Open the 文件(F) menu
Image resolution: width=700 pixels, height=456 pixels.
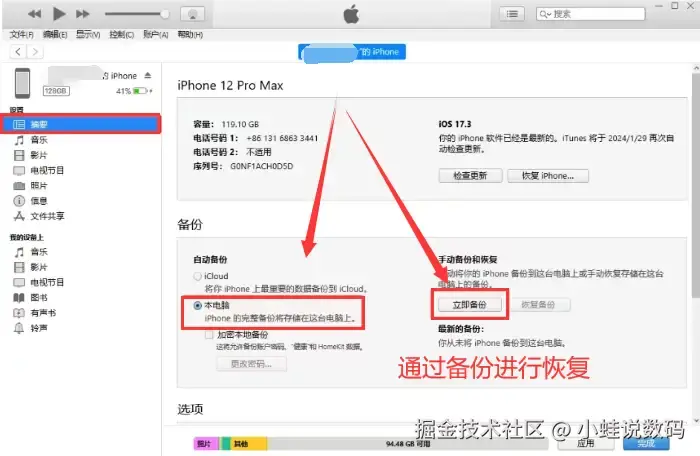tap(21, 34)
